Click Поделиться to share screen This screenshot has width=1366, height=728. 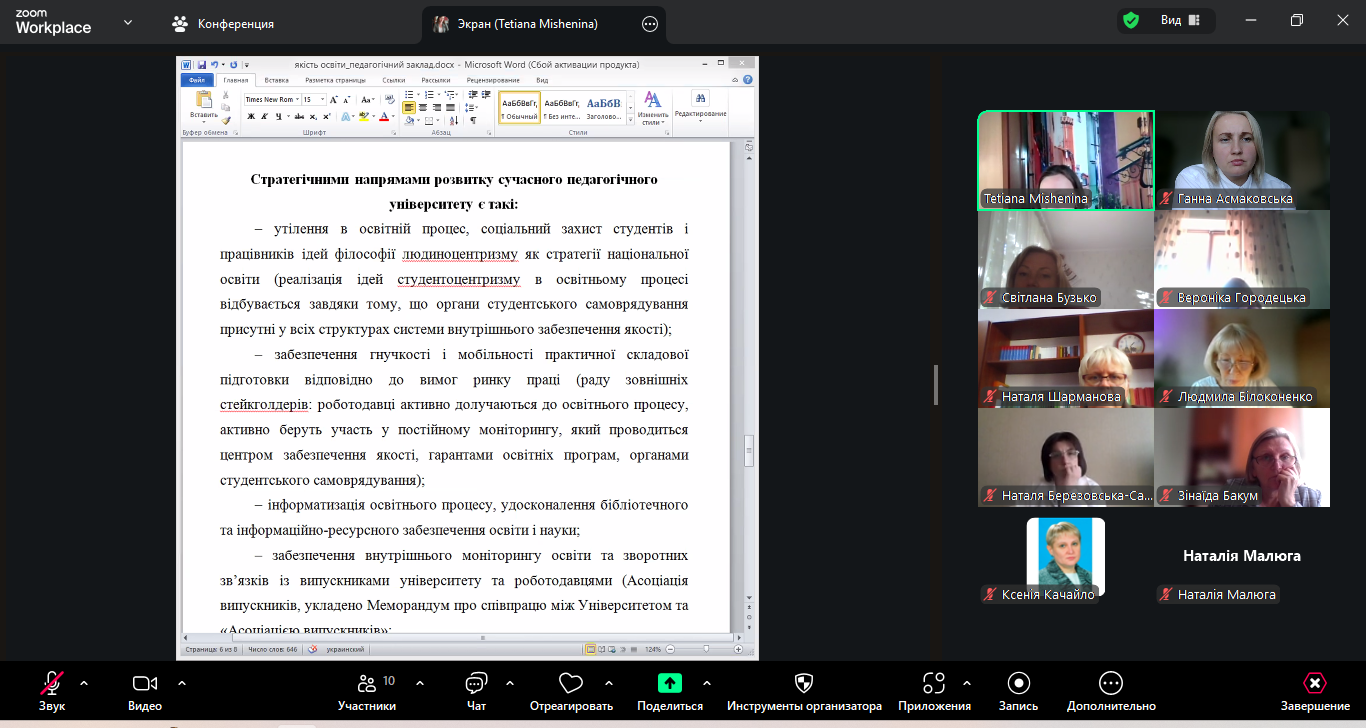[668, 690]
